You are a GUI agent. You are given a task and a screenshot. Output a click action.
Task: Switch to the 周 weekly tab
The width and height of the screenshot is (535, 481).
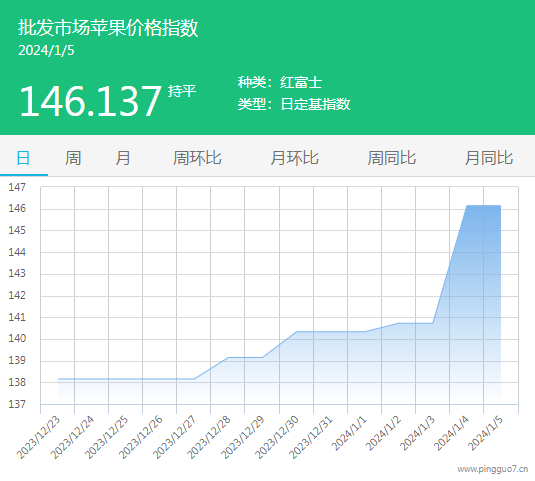point(73,158)
